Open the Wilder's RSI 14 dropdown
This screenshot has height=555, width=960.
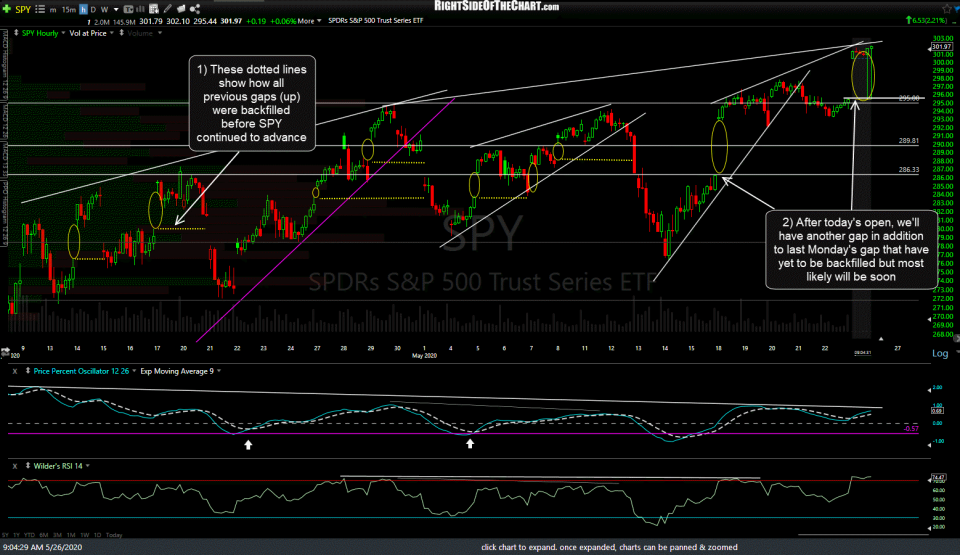coord(88,466)
